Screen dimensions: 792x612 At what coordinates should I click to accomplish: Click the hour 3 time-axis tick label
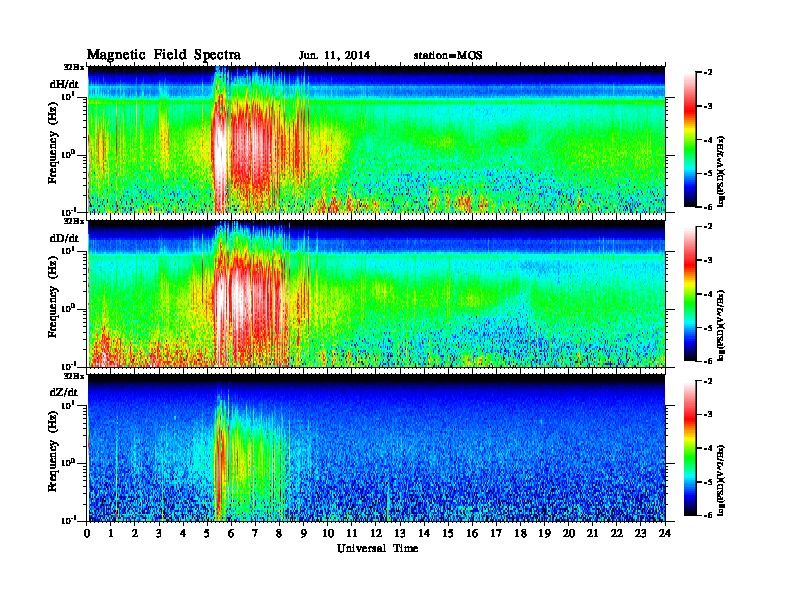(159, 533)
